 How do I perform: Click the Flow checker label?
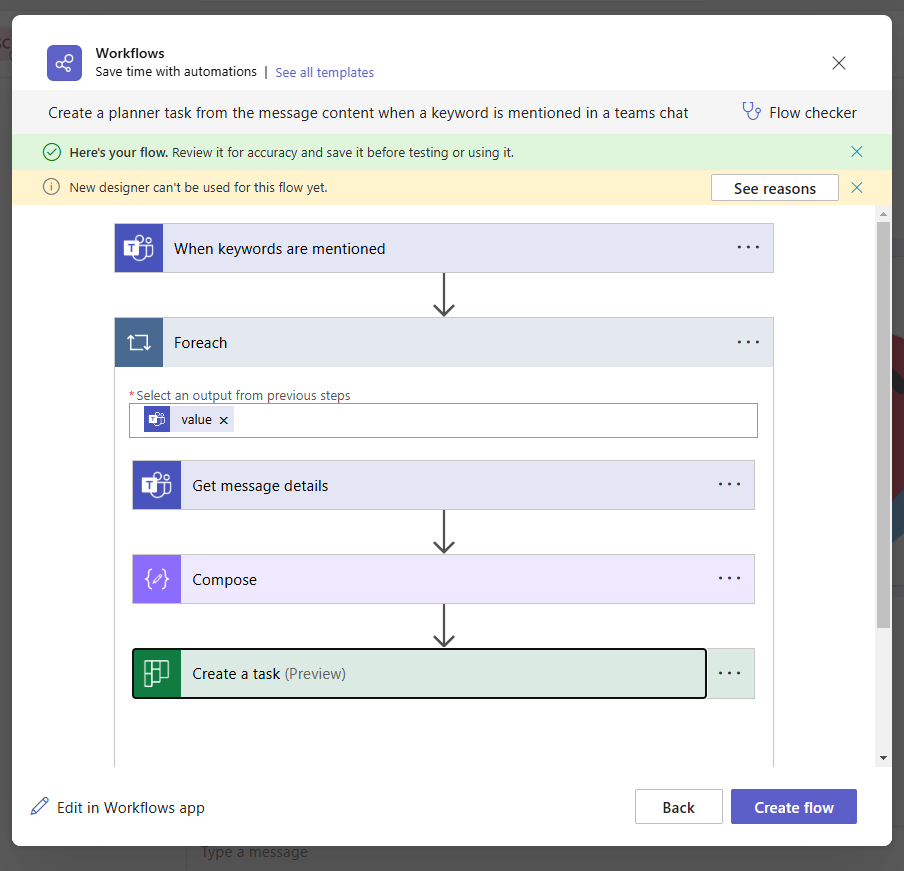813,112
